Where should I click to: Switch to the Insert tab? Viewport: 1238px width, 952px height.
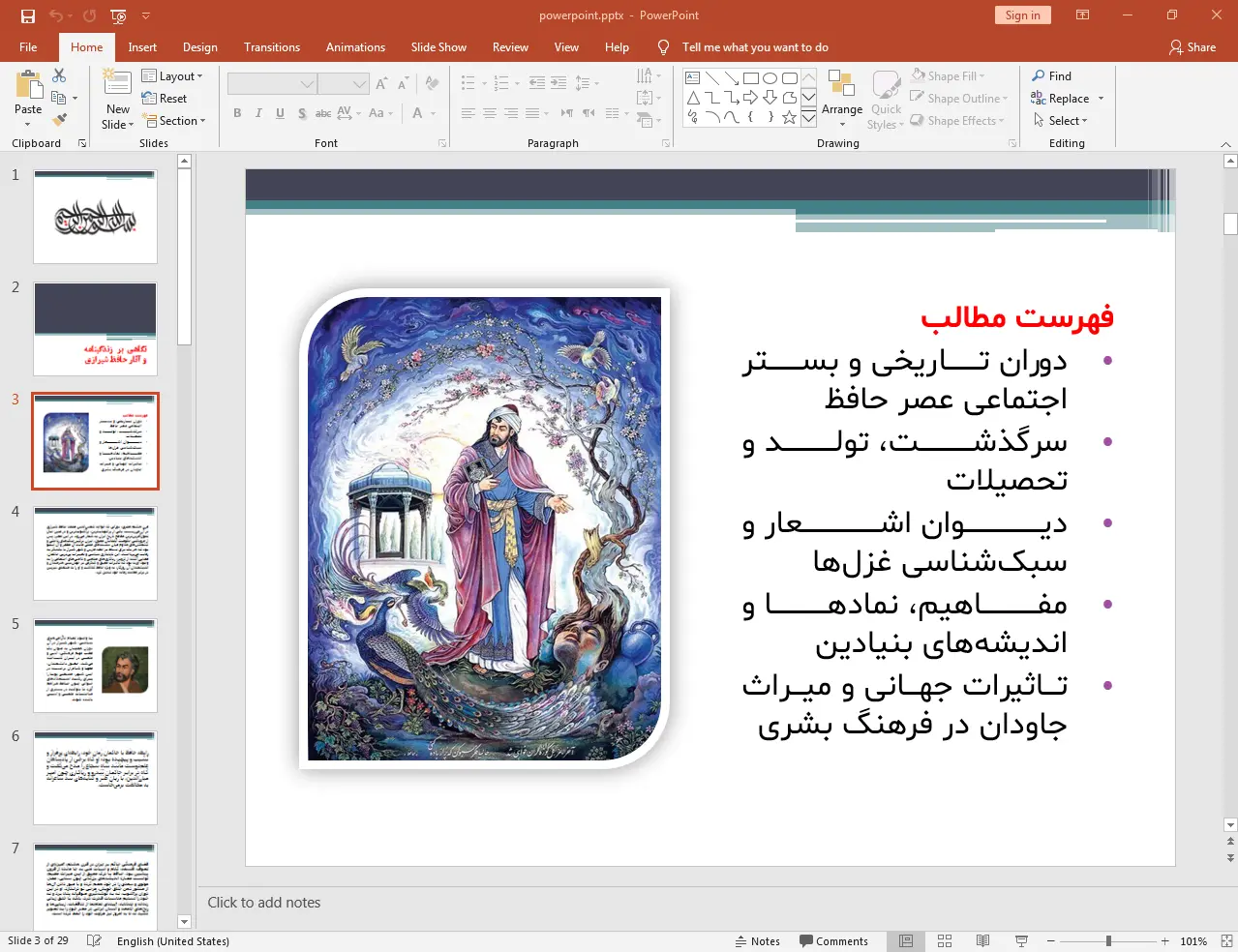point(142,47)
